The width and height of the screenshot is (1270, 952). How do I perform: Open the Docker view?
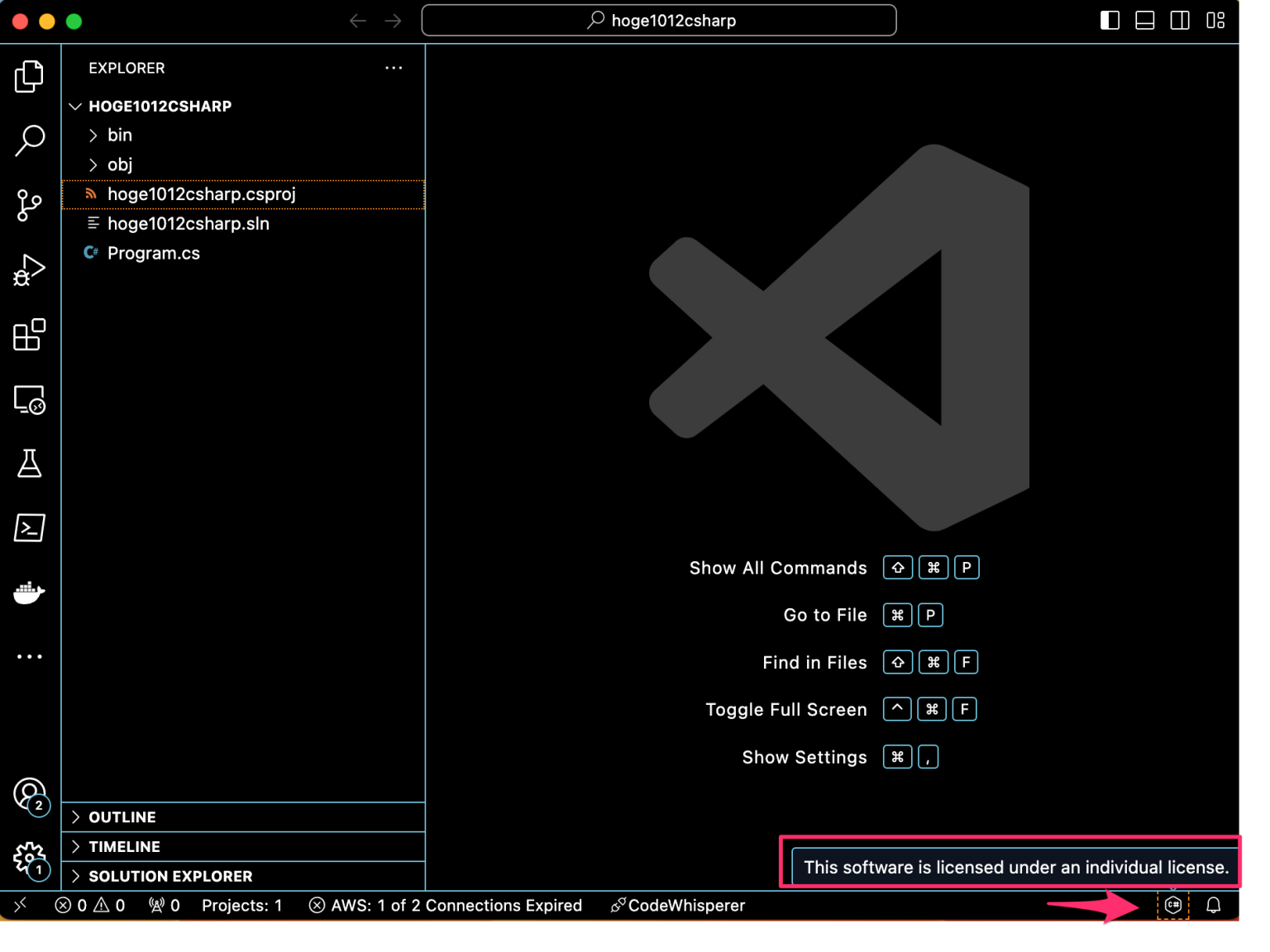pos(30,592)
